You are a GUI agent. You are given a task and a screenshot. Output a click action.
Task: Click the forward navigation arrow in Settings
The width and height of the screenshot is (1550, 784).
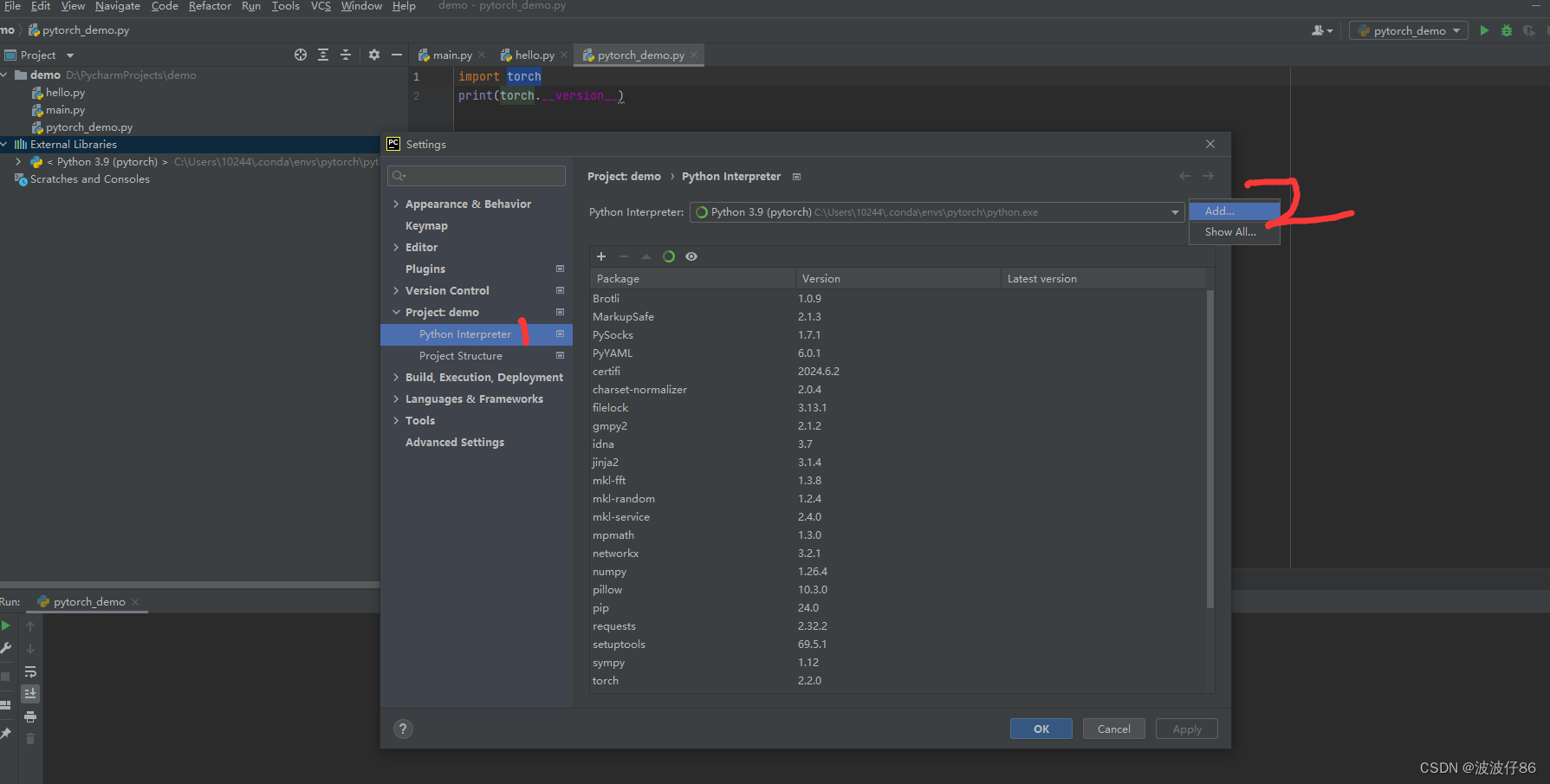pyautogui.click(x=1208, y=176)
